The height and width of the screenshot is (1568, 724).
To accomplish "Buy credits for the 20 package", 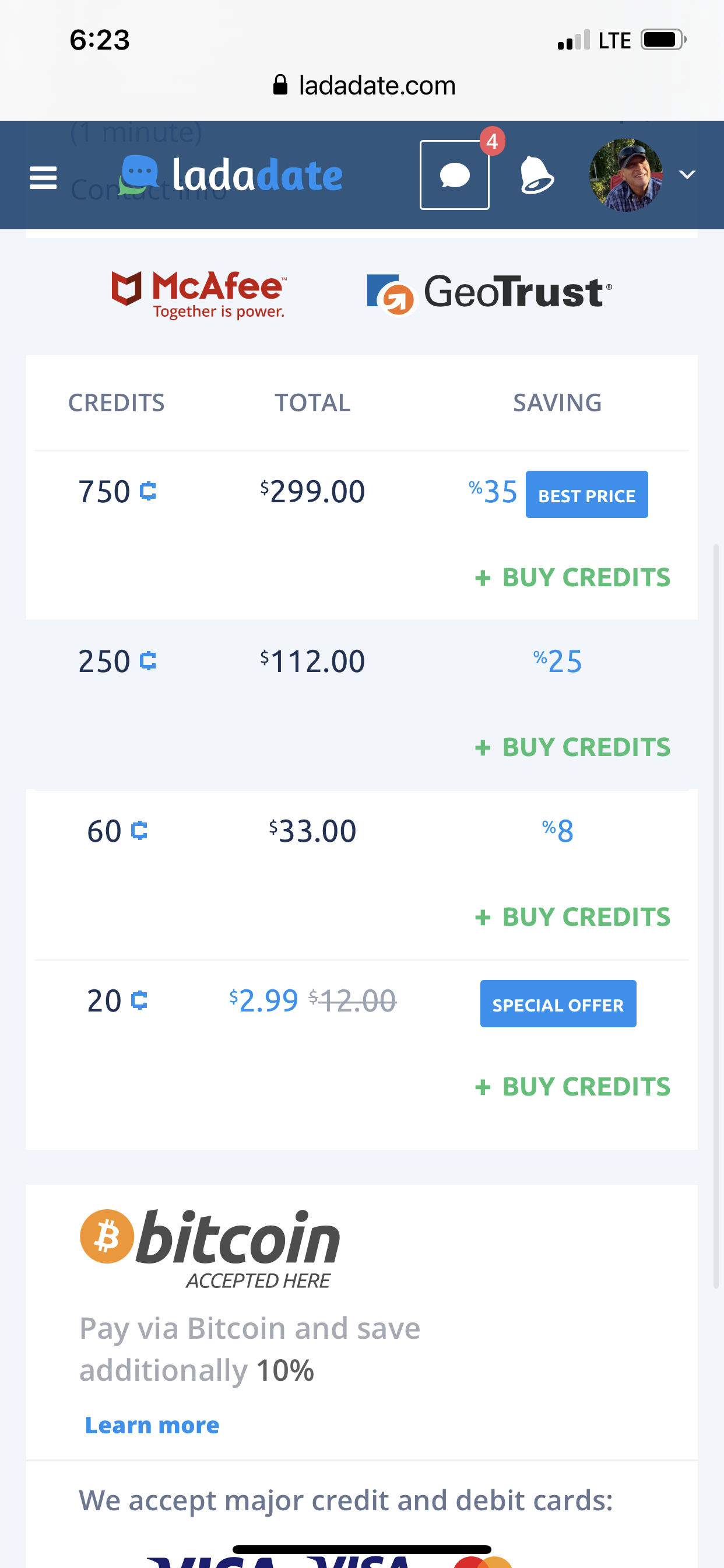I will 572,1087.
